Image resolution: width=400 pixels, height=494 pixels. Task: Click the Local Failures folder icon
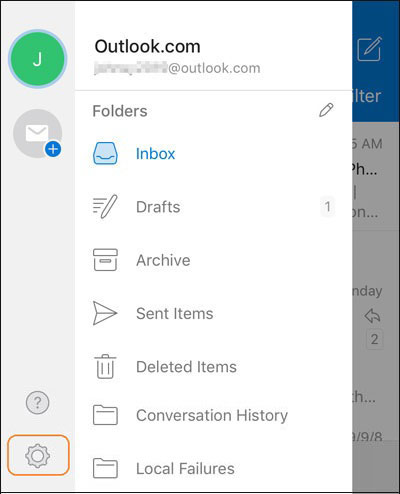tap(105, 468)
